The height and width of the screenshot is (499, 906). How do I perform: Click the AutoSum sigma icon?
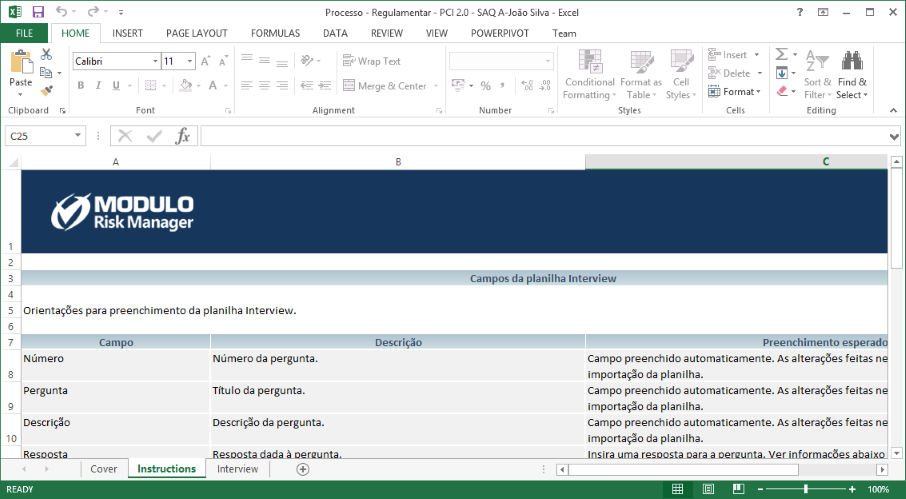point(781,54)
